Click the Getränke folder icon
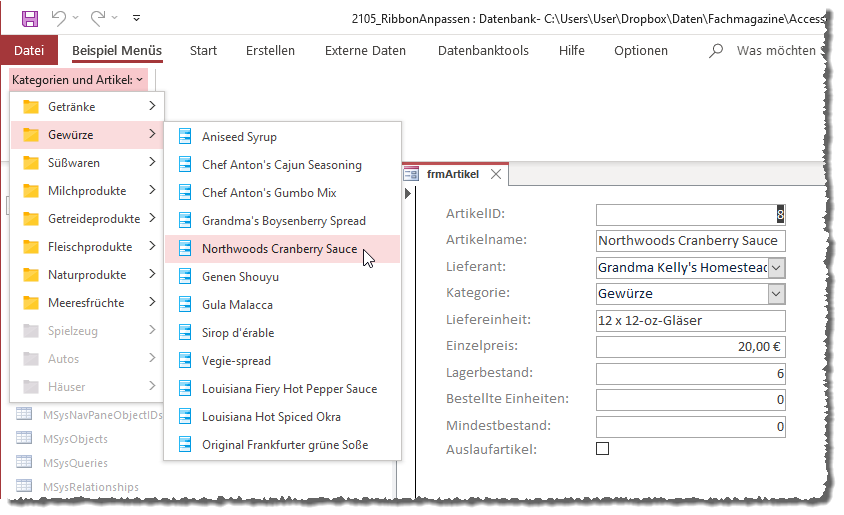 coord(31,107)
